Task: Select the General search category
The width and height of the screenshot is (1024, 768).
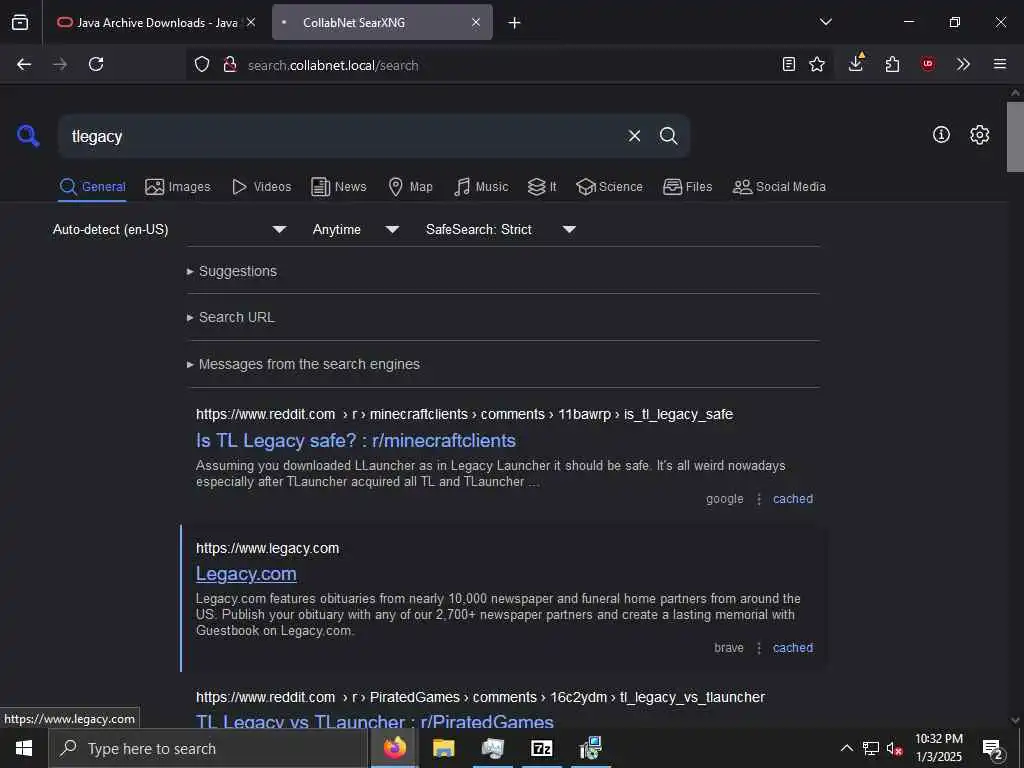Action: pos(92,187)
